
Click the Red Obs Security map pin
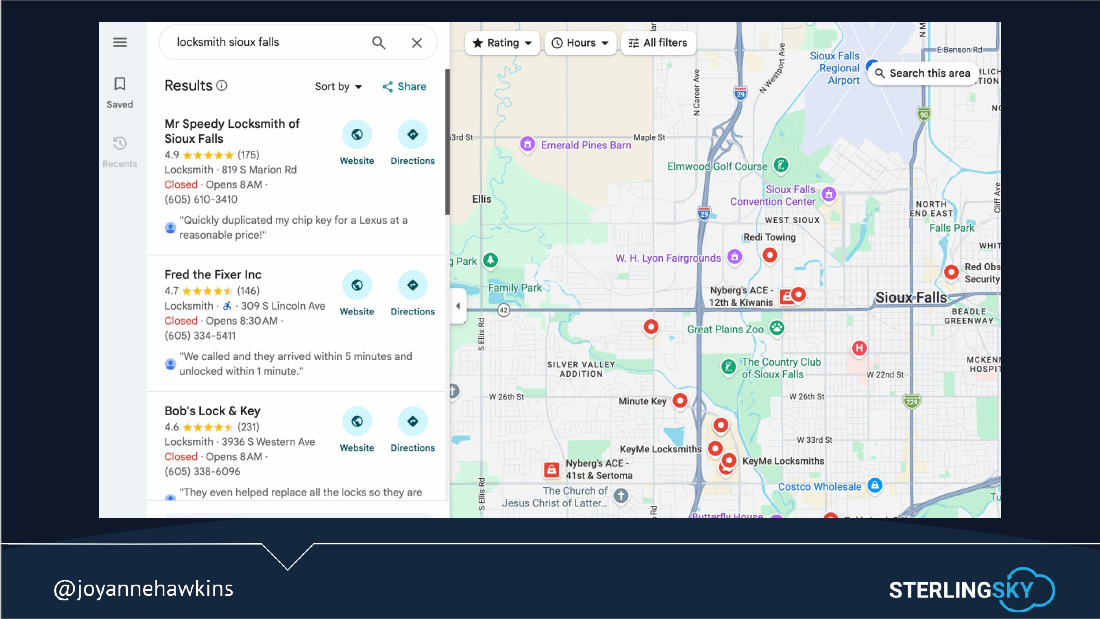[x=951, y=272]
